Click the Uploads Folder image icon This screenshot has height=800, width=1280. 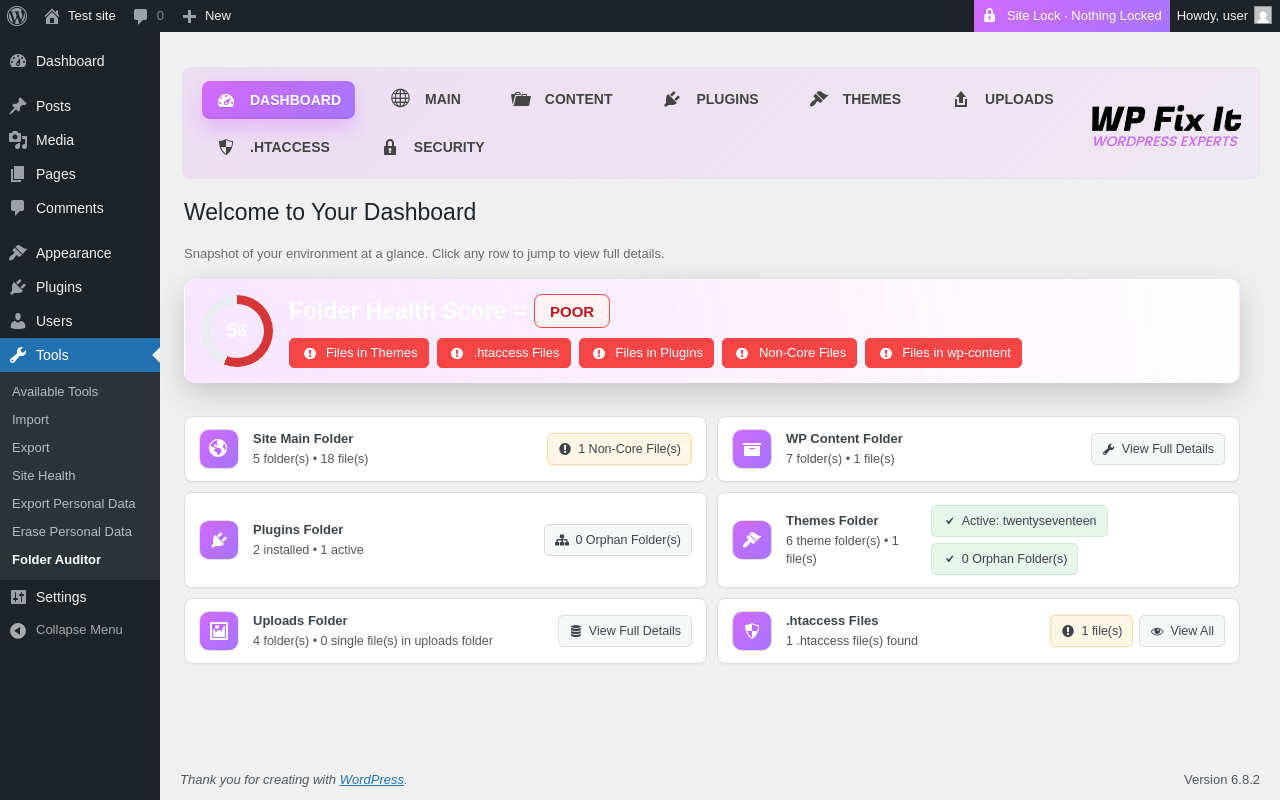tap(219, 631)
